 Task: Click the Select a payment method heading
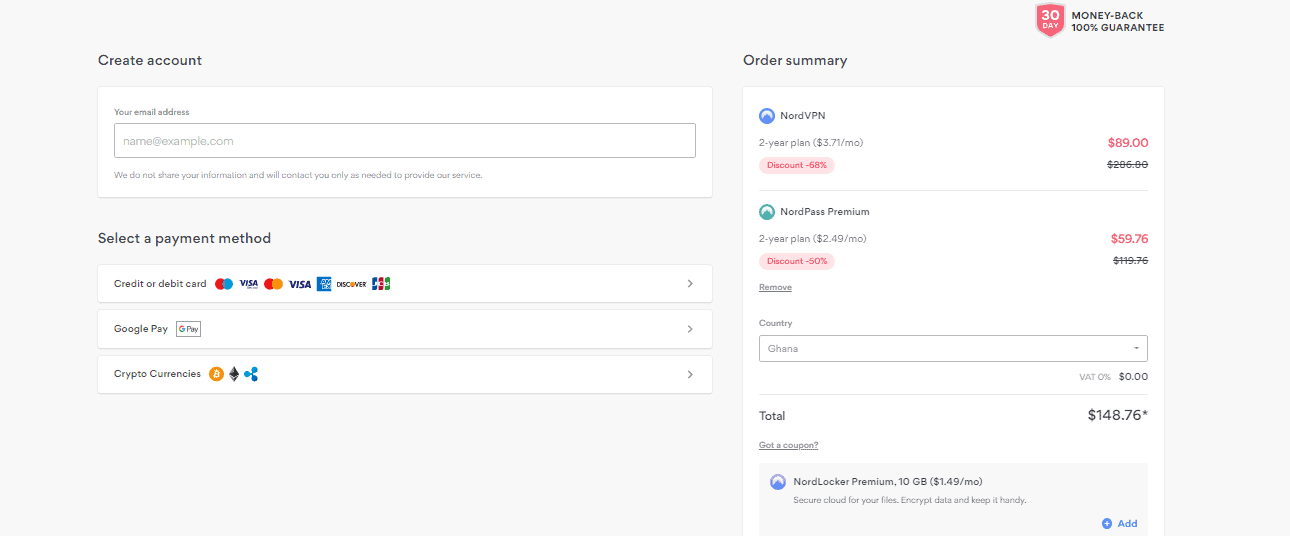click(x=184, y=239)
